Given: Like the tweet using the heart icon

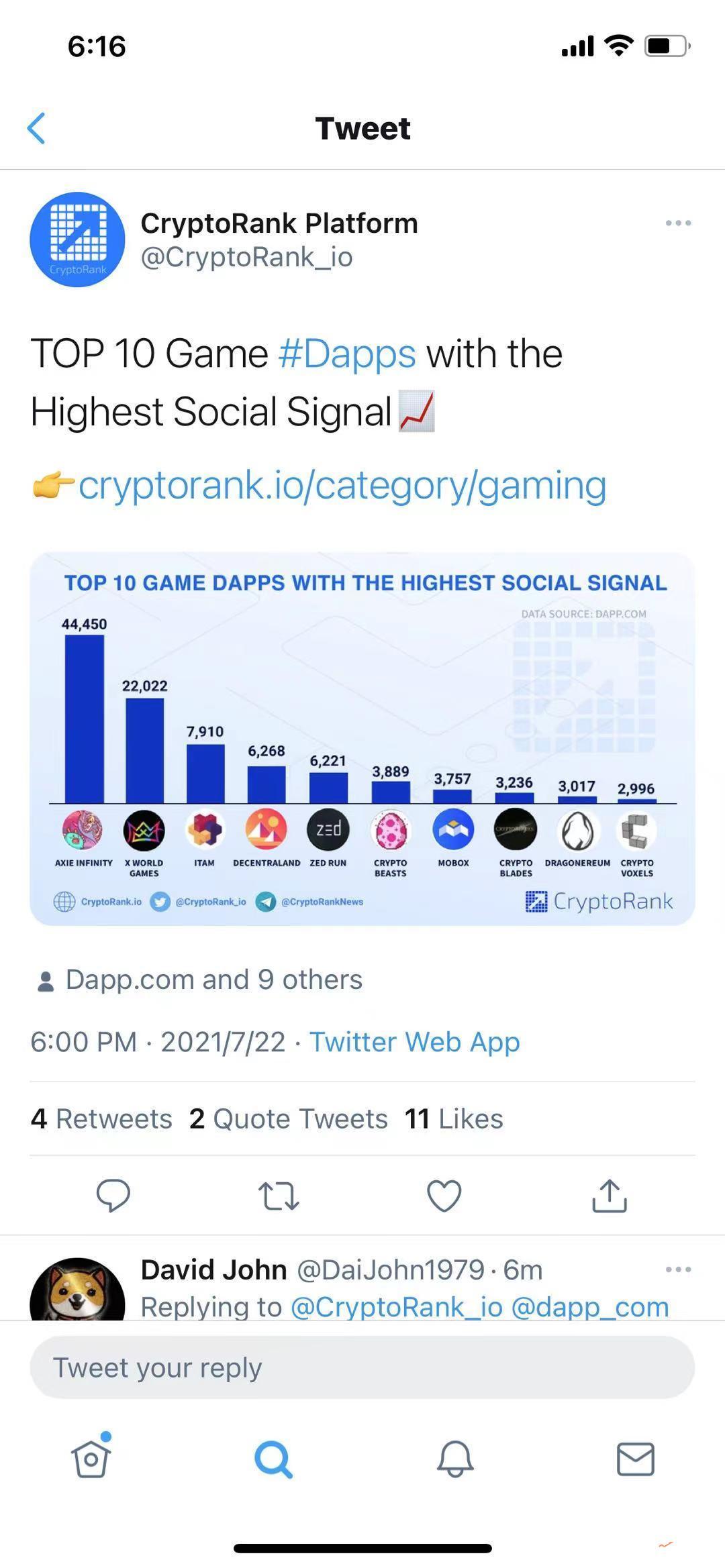Looking at the screenshot, I should pos(444,1195).
